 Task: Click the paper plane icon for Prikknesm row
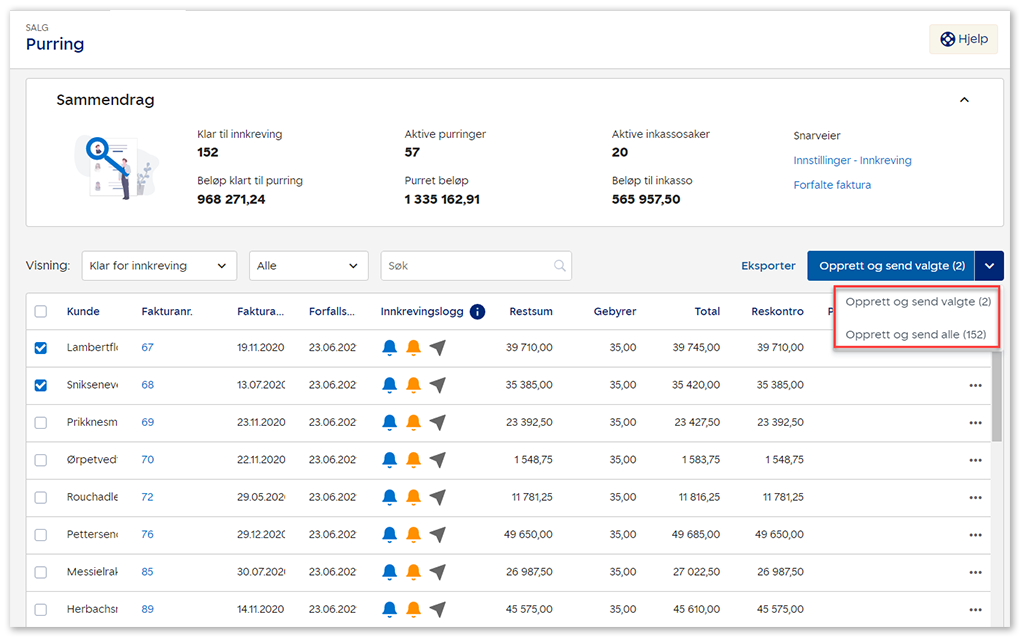coord(437,422)
